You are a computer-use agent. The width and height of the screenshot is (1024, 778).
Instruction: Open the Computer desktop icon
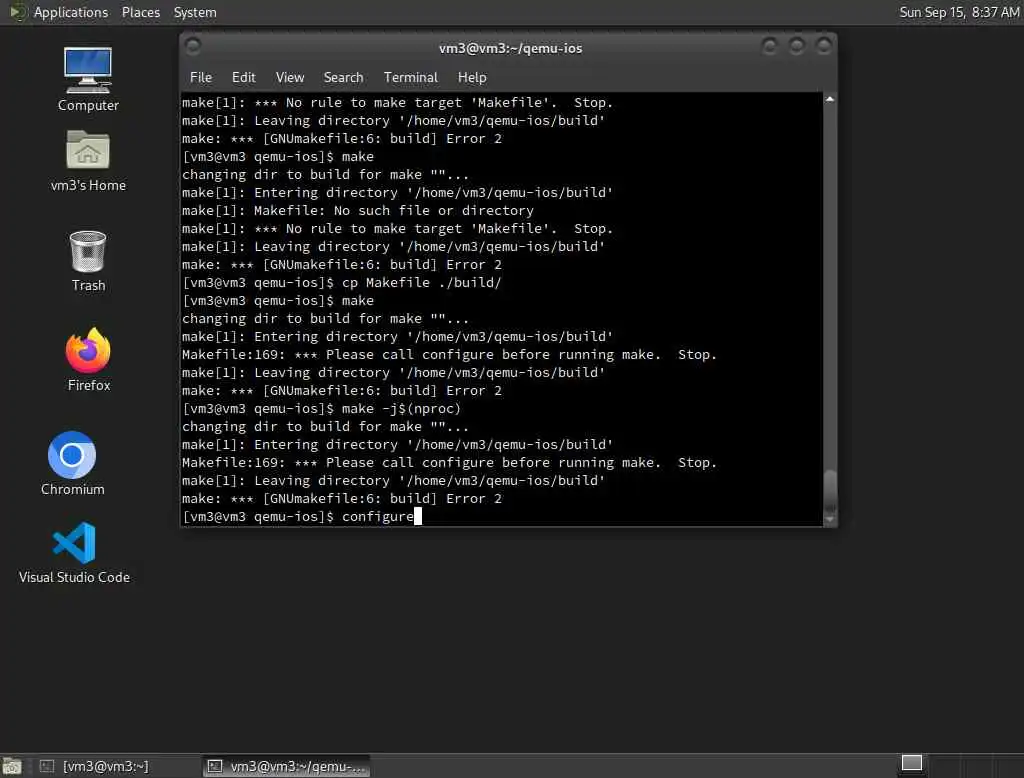coord(88,79)
